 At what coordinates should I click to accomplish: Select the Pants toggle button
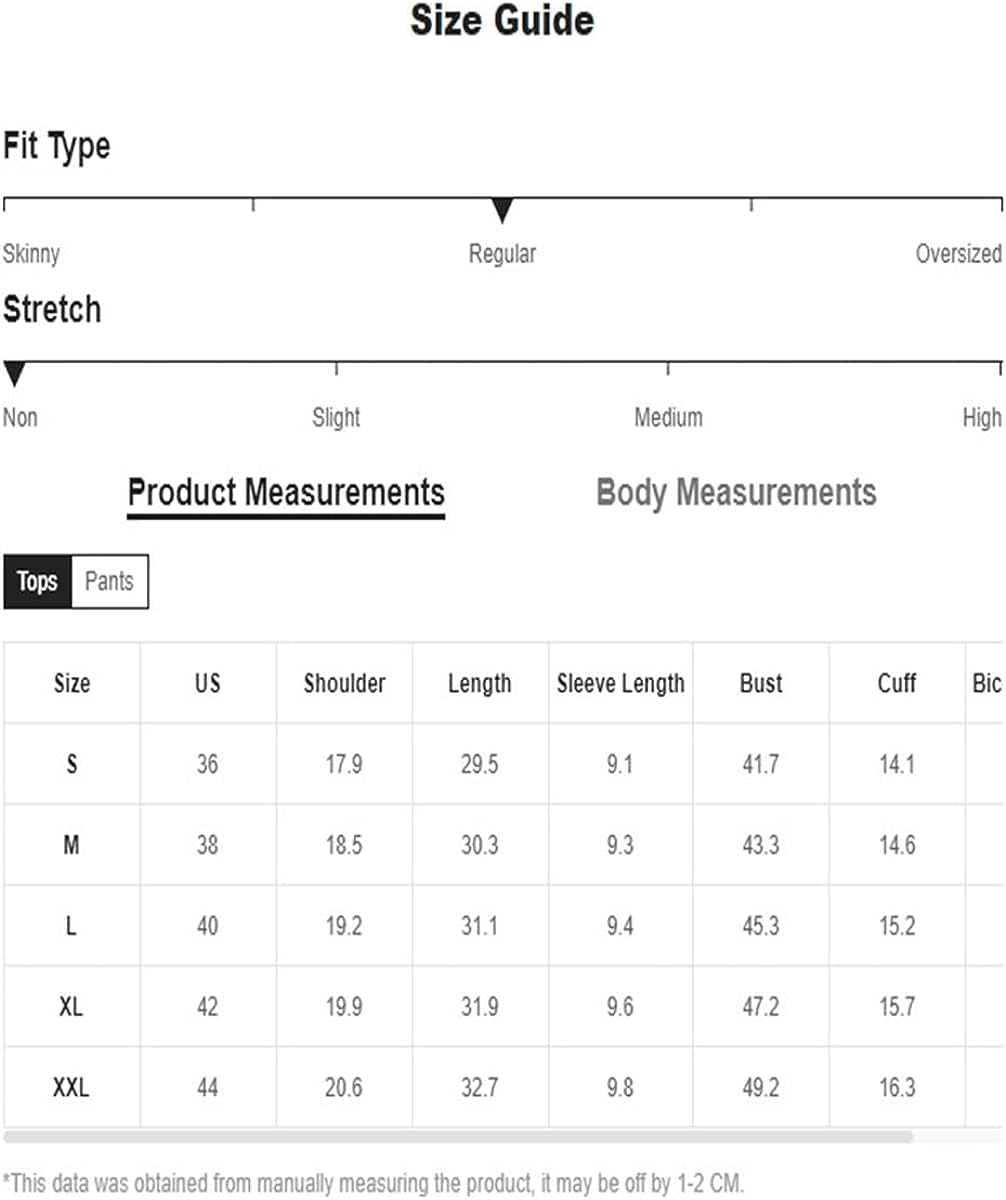pos(110,581)
